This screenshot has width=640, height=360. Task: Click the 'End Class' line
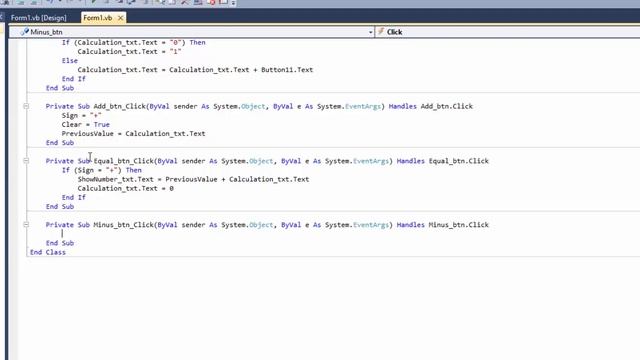click(x=48, y=252)
